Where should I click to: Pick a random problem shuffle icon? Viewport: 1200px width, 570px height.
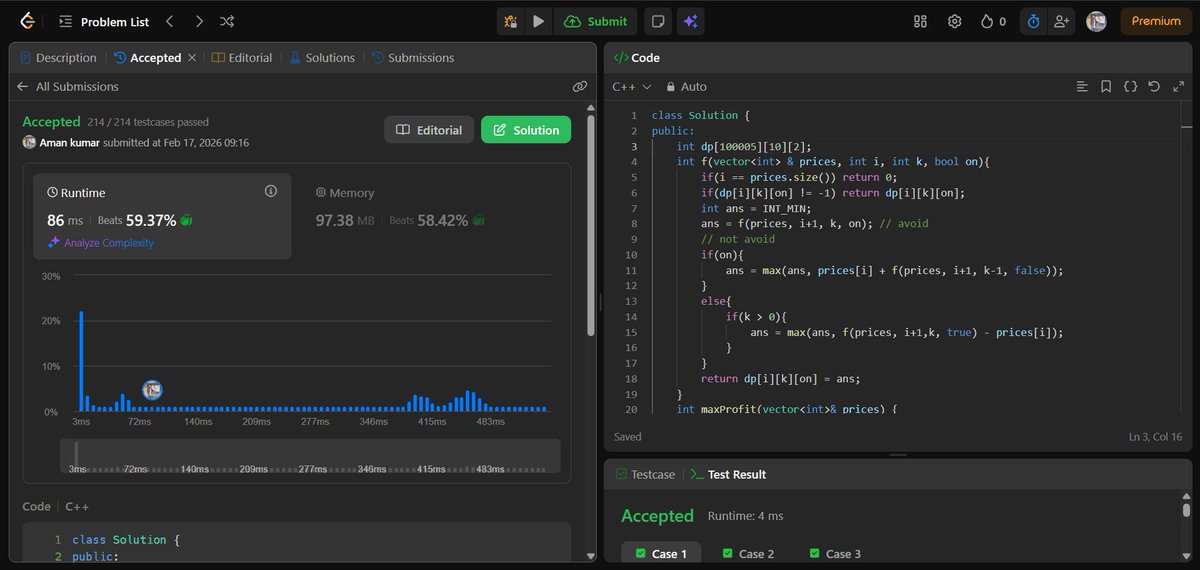228,21
